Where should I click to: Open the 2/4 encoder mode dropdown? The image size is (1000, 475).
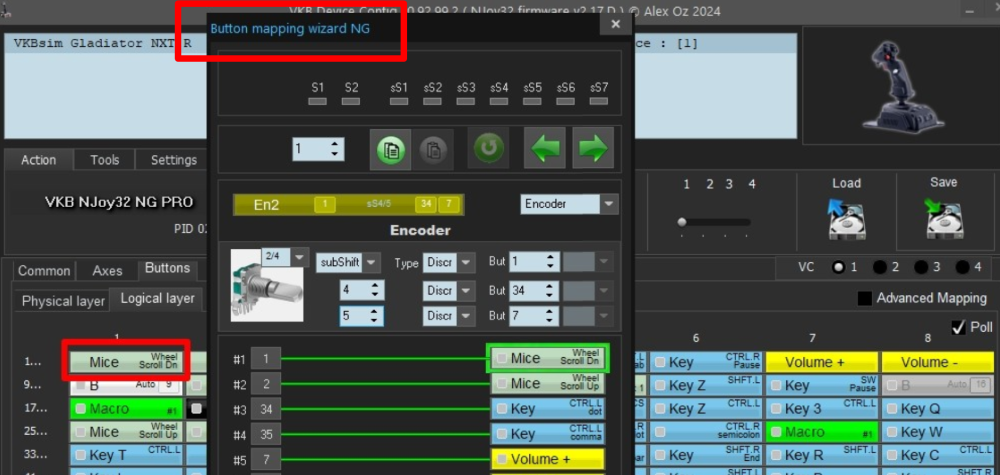300,256
